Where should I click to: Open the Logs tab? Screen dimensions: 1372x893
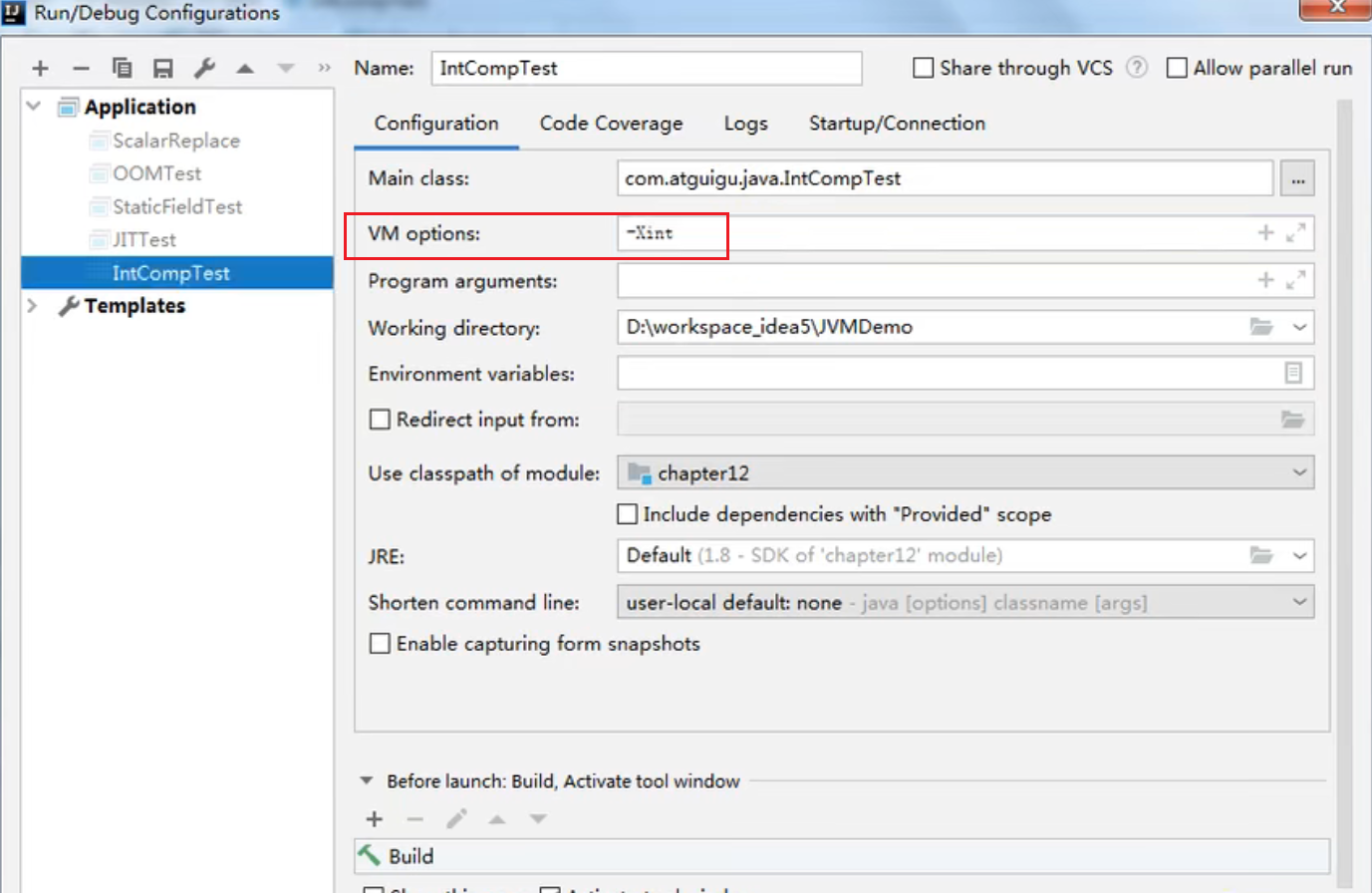(x=745, y=124)
